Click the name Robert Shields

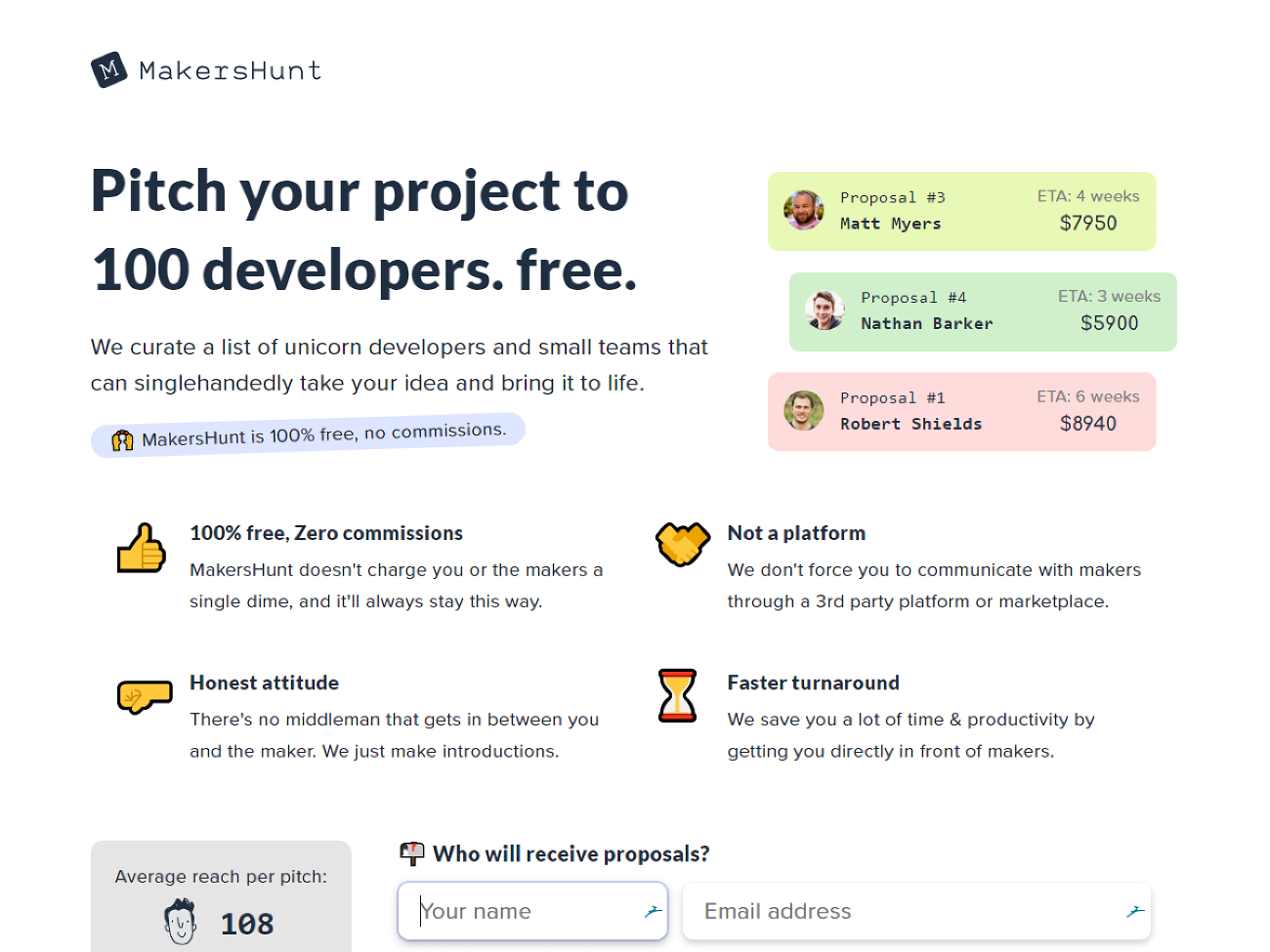(x=911, y=424)
